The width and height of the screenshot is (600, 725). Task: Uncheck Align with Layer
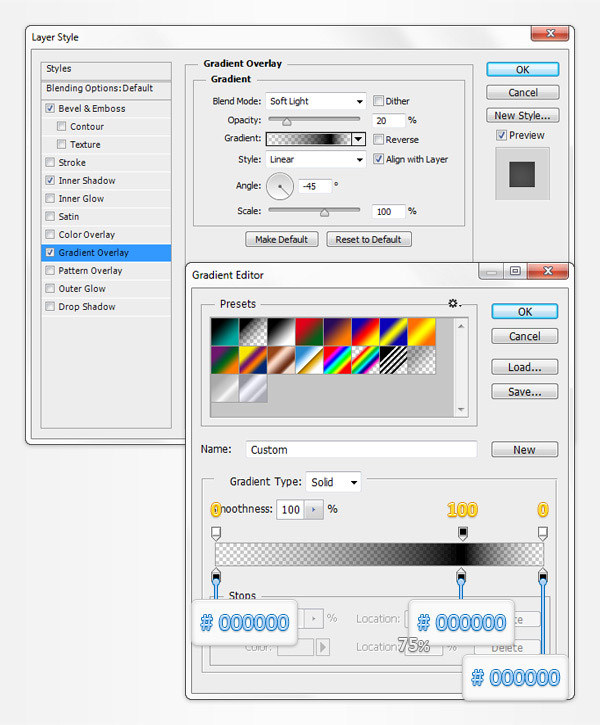379,159
